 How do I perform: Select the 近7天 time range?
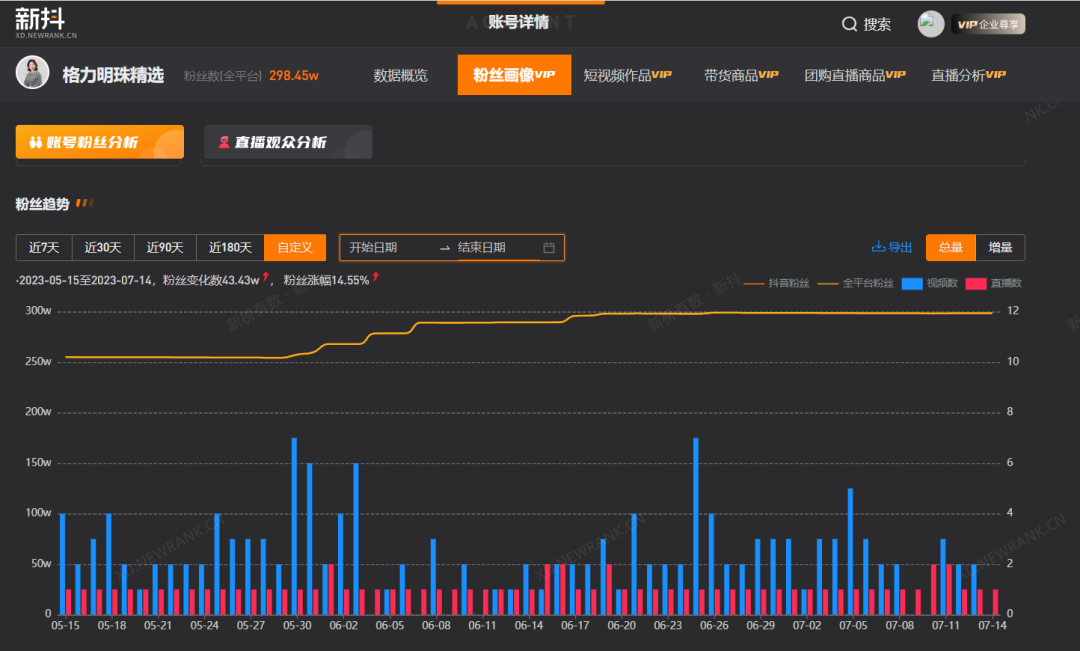44,248
